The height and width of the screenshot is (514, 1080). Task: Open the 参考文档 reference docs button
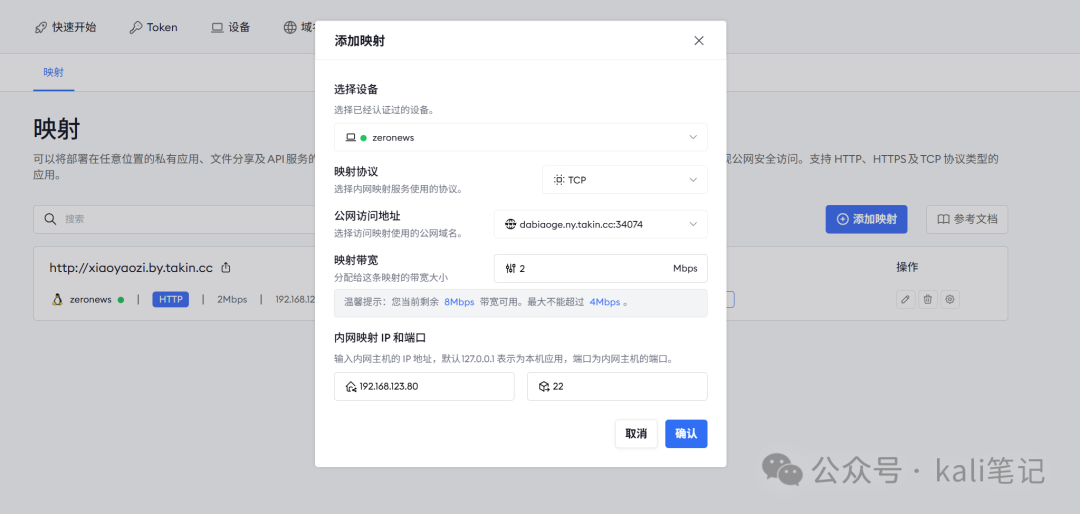[967, 219]
